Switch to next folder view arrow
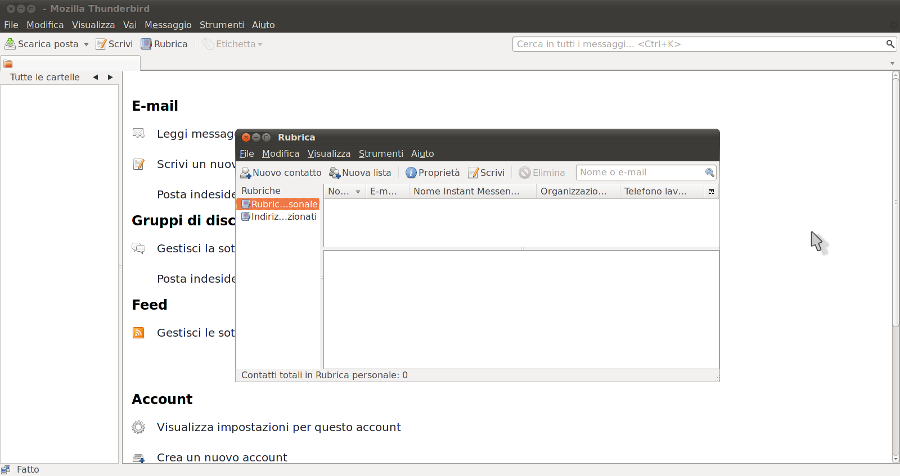This screenshot has width=900, height=476. (110, 77)
